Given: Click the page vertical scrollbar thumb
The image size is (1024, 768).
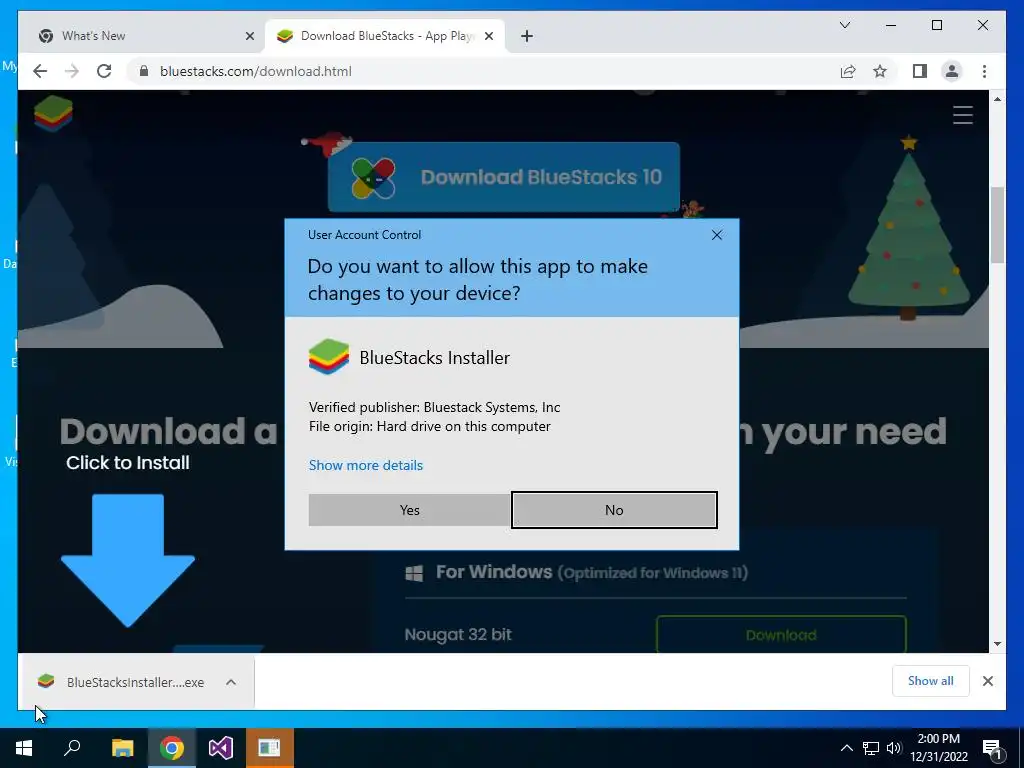Looking at the screenshot, I should (997, 225).
